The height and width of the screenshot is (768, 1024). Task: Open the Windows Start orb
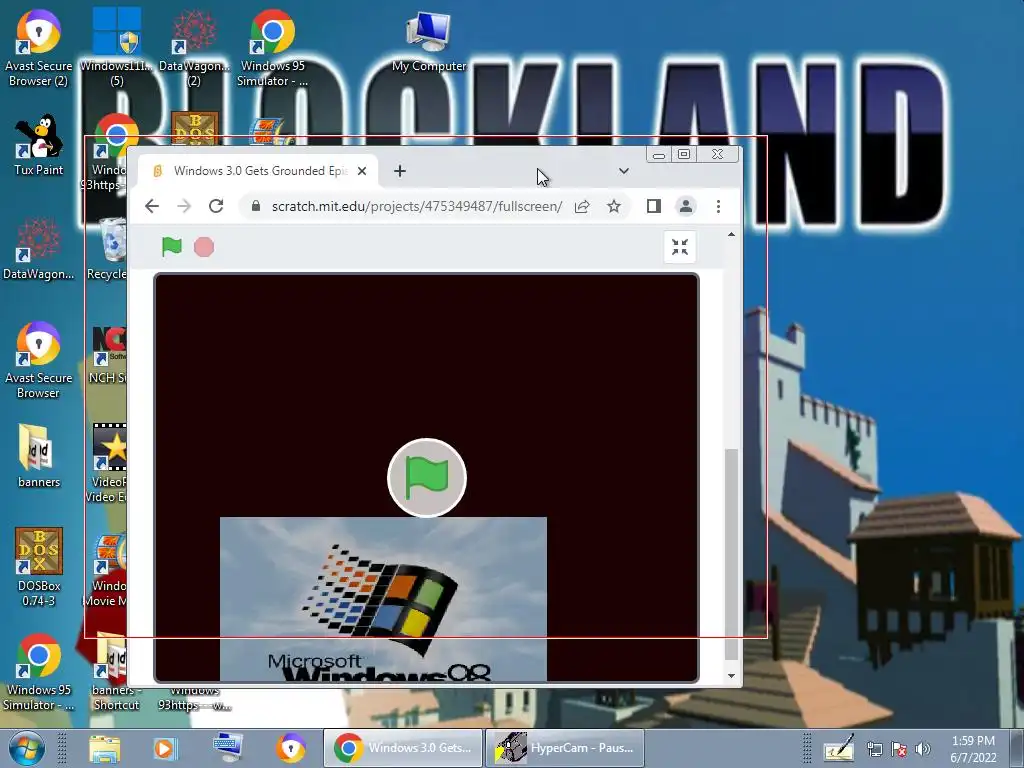26,748
